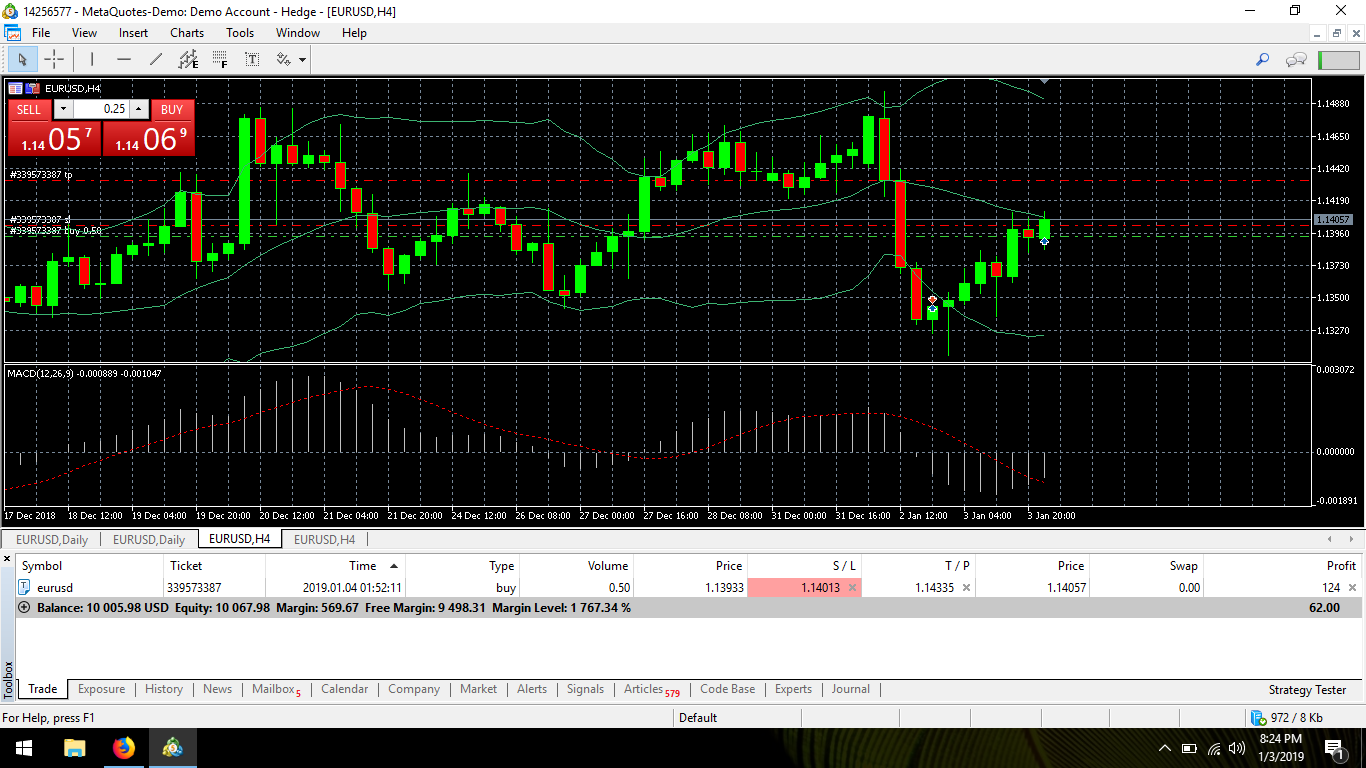This screenshot has width=1366, height=768.
Task: Open the Windows Start menu
Action: coord(24,748)
